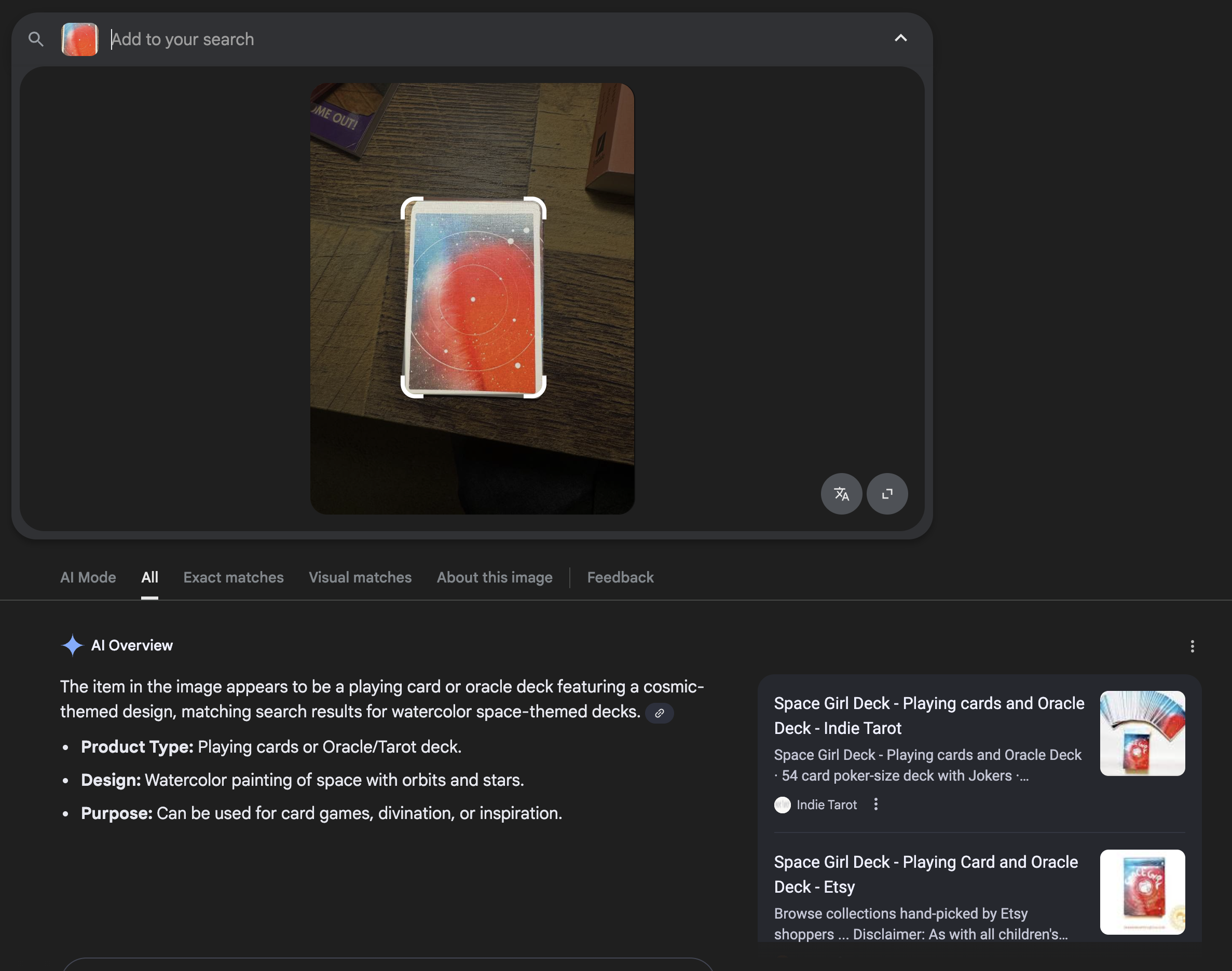Open the Exact matches tab
This screenshot has height=971, width=1232.
[x=233, y=578]
